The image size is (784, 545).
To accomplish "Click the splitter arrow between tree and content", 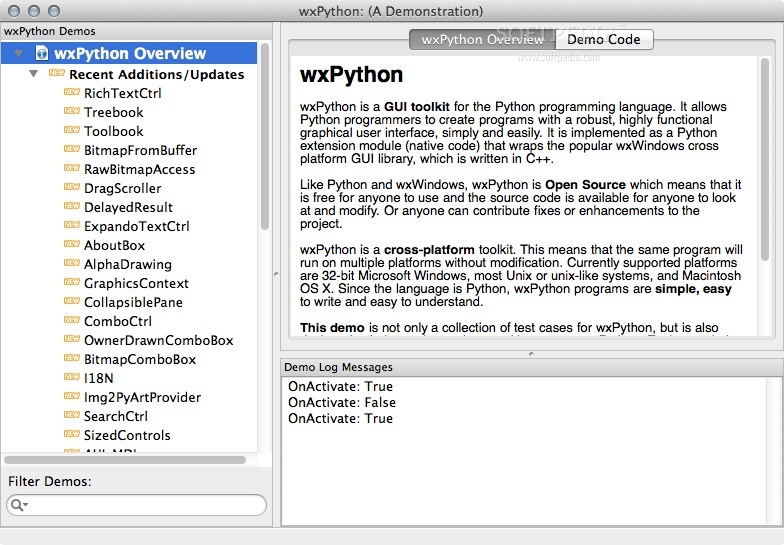I will point(276,274).
